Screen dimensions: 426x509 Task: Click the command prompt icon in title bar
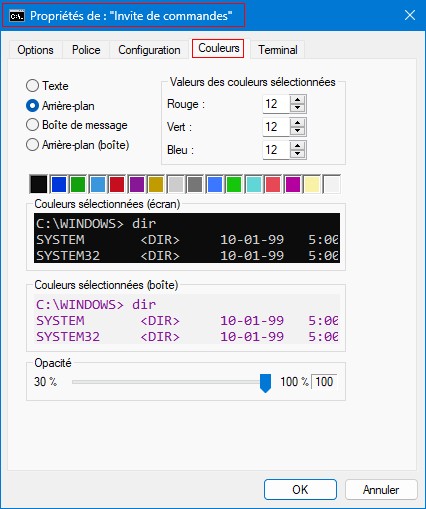pos(17,16)
